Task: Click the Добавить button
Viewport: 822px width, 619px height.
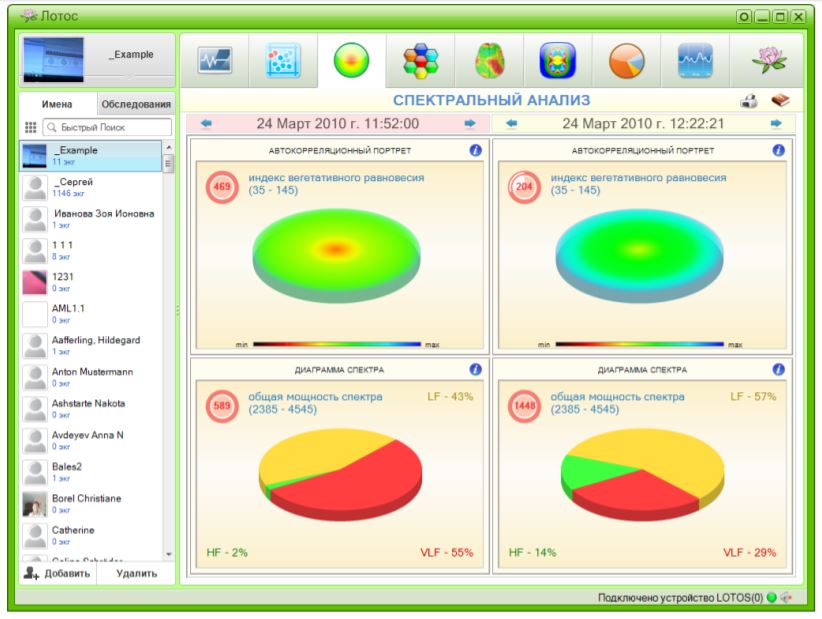Action: pyautogui.click(x=58, y=573)
